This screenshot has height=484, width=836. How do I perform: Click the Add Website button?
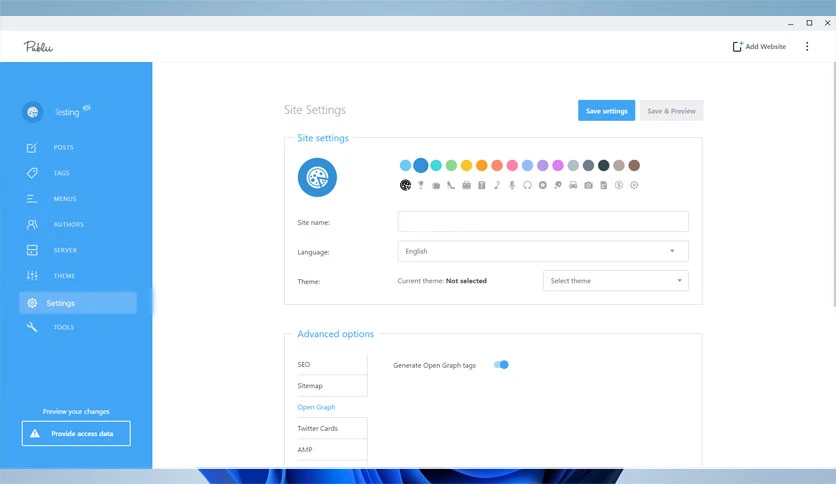(759, 46)
